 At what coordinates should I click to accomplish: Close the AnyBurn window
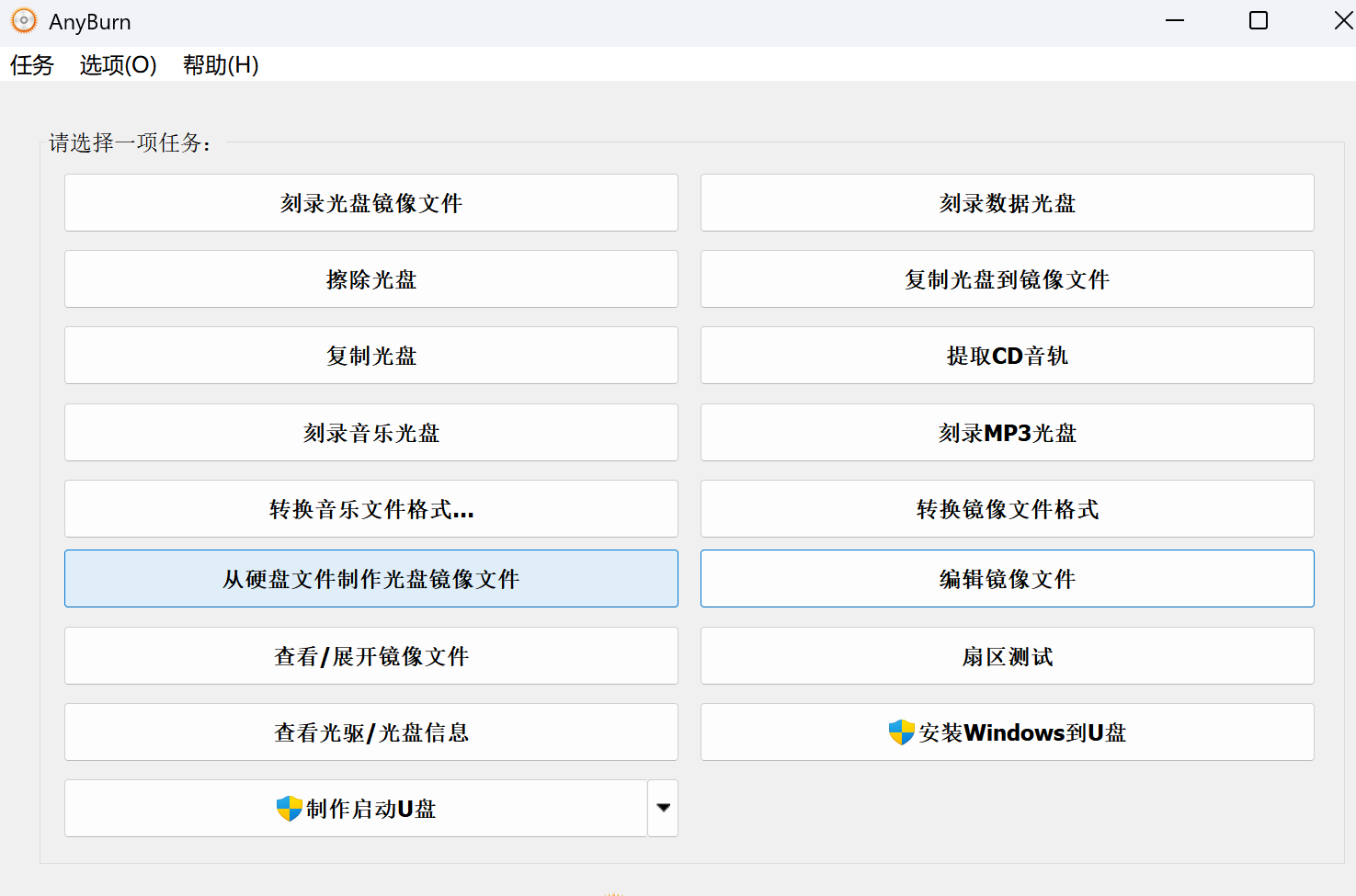click(x=1342, y=20)
